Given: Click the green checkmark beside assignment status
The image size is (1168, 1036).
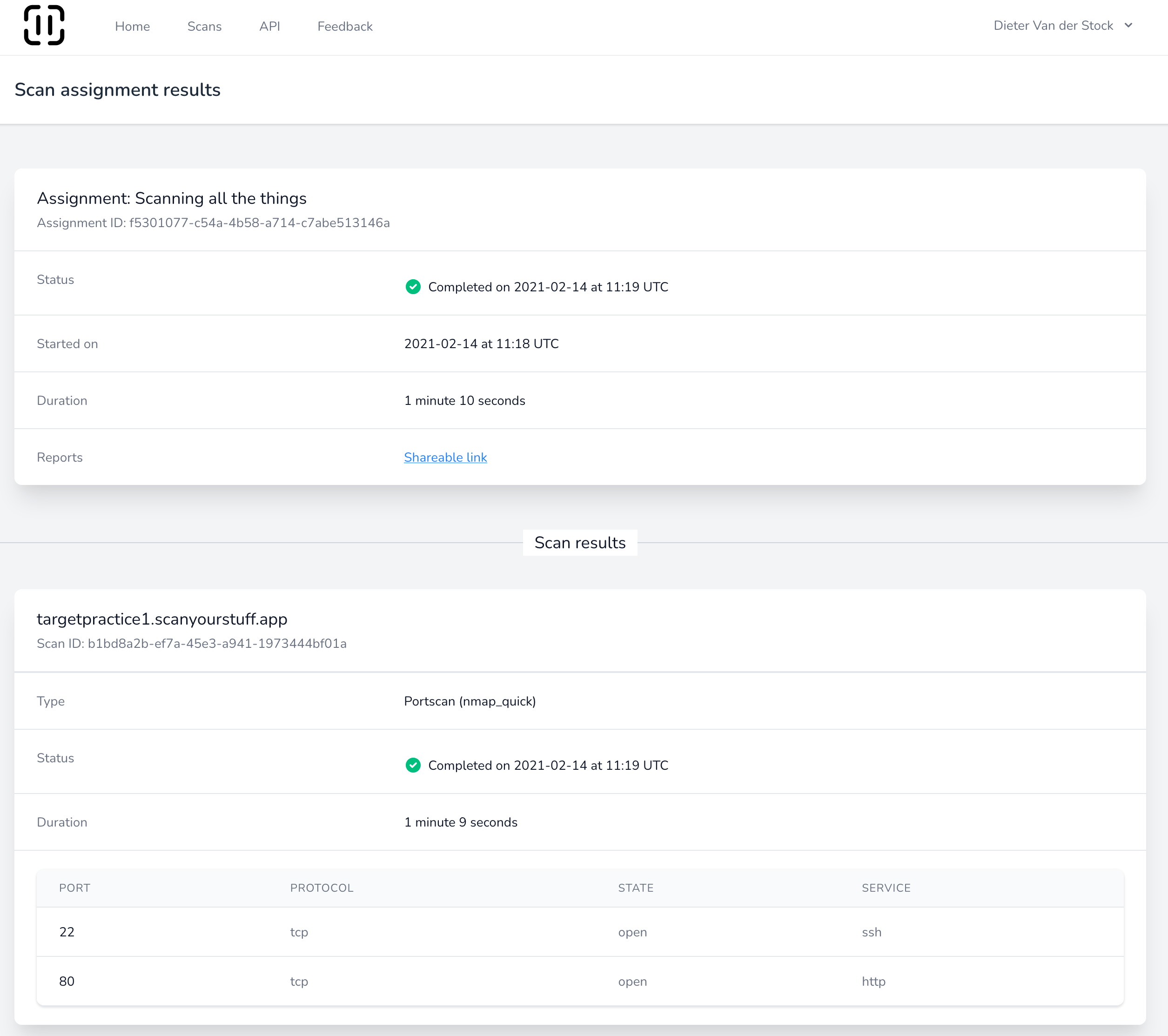Looking at the screenshot, I should tap(413, 287).
